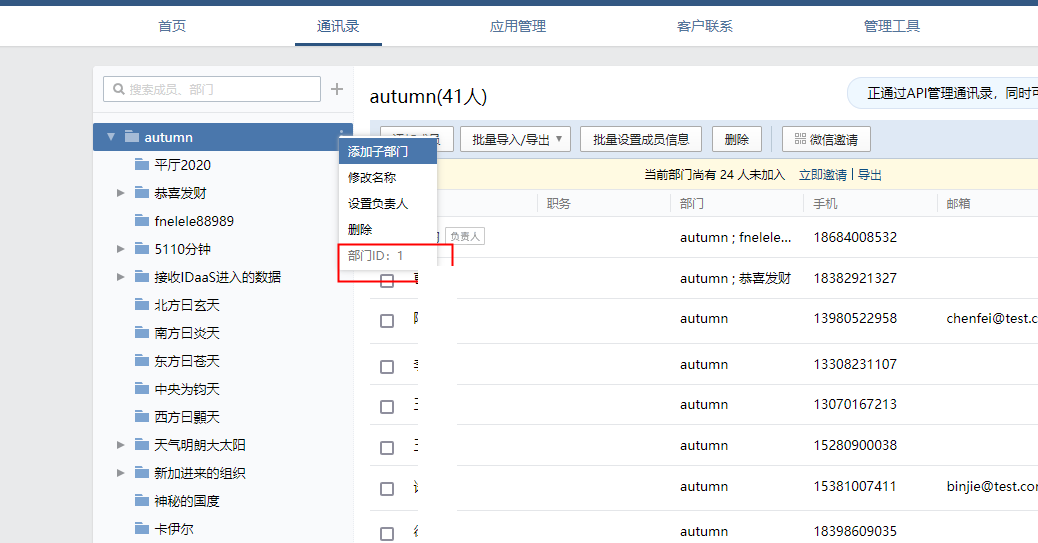Follow the 立即邀请 link in the notice bar
Image resolution: width=1038 pixels, height=543 pixels.
click(822, 175)
